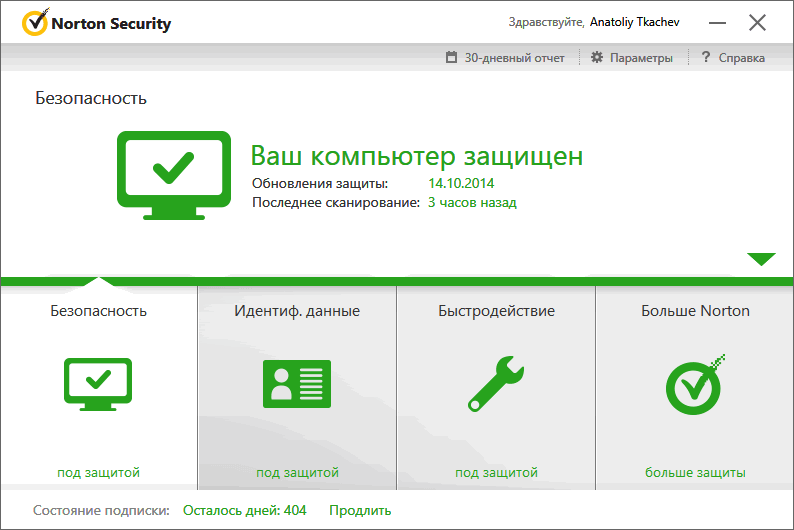Click the Norton checkmark icon in Больше Norton
The width and height of the screenshot is (794, 530).
pyautogui.click(x=695, y=385)
